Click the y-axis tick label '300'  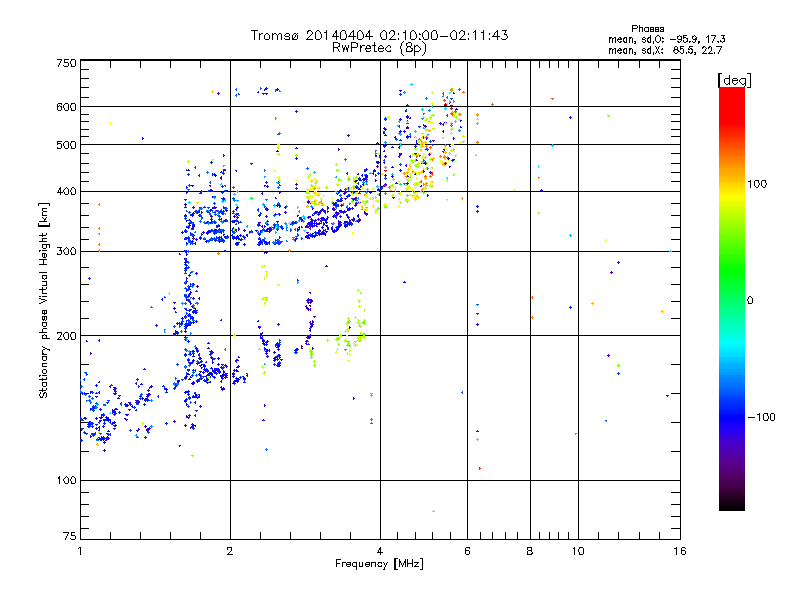pyautogui.click(x=66, y=252)
